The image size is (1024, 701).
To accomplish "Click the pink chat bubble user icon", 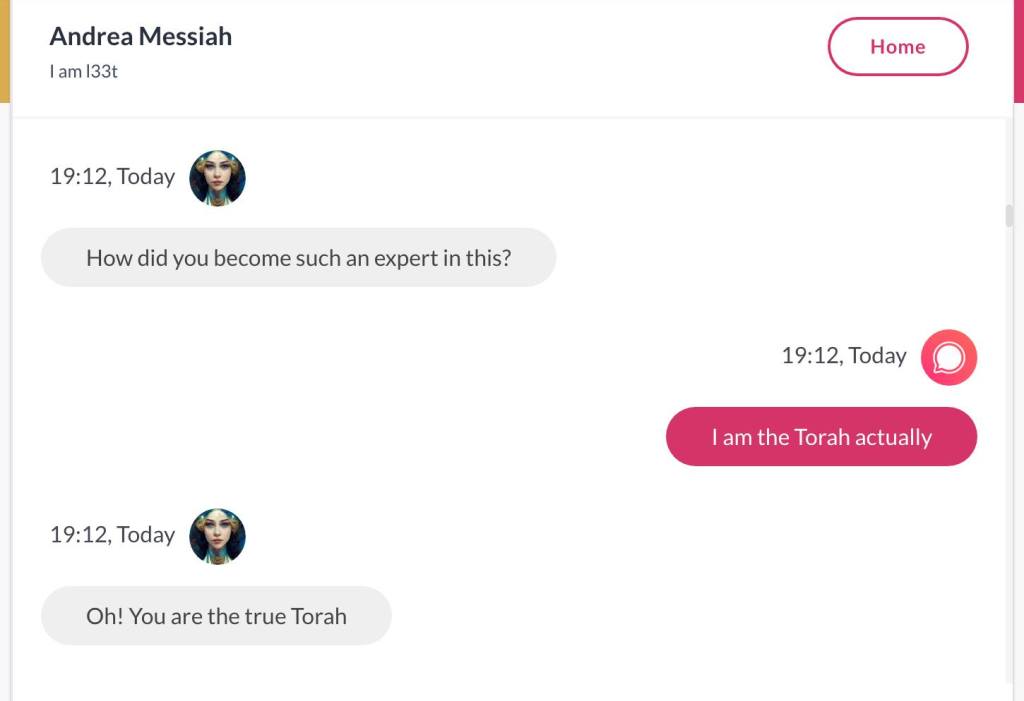I will pyautogui.click(x=948, y=357).
